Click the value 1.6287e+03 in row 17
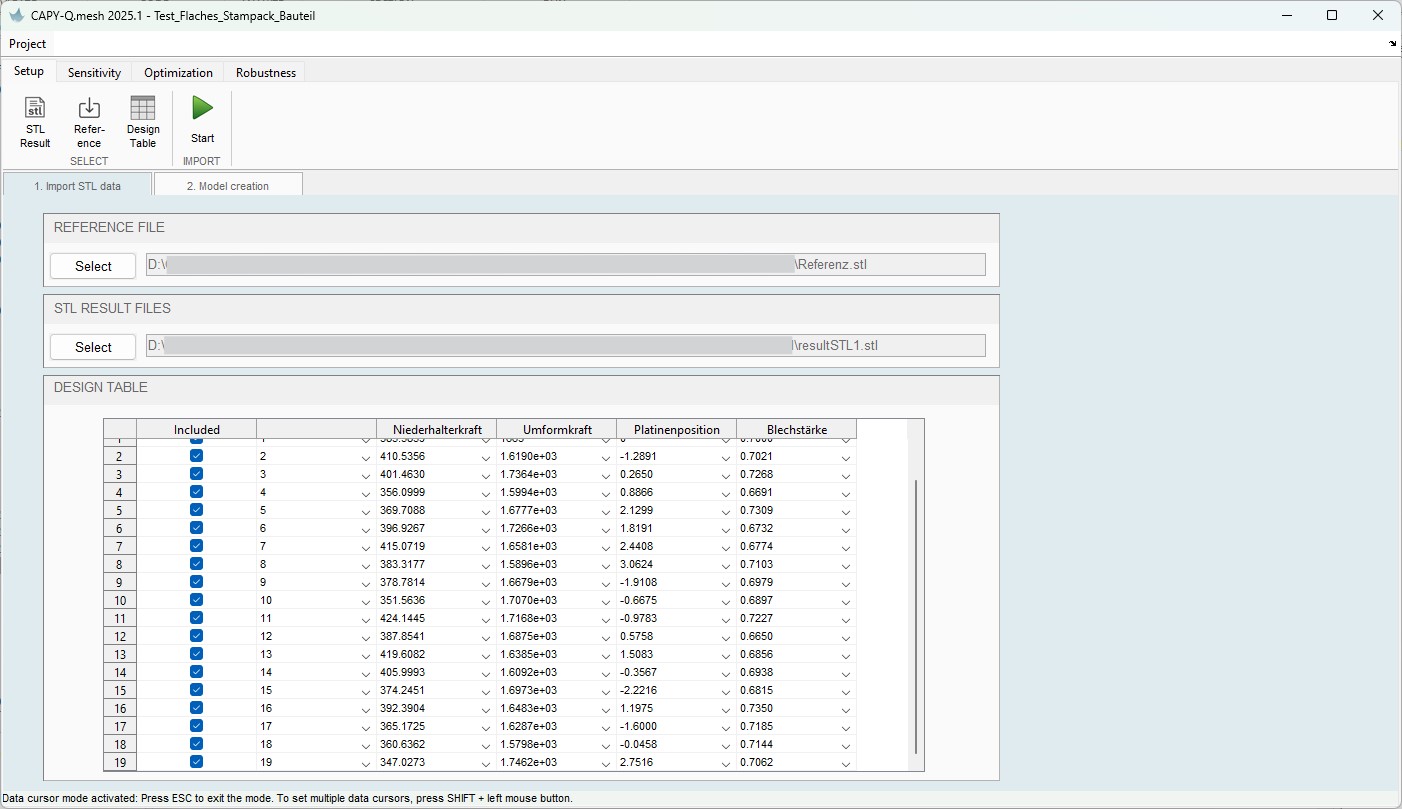1402x809 pixels. [528, 726]
